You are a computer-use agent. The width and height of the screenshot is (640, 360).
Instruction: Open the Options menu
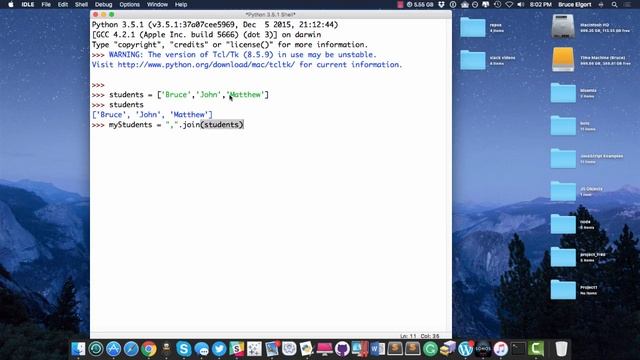[129, 4]
